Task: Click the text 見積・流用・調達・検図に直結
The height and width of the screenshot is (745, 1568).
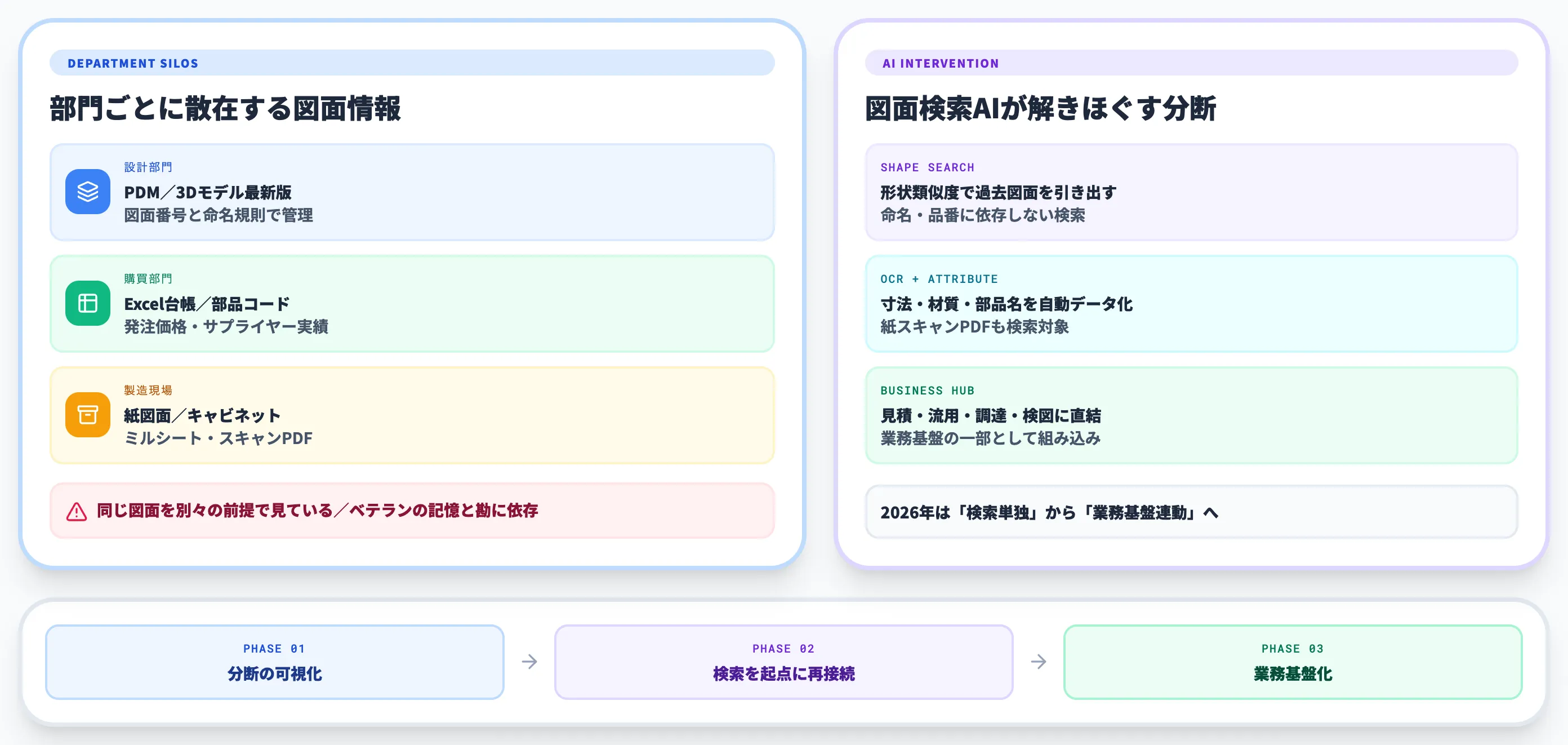Action: tap(990, 415)
